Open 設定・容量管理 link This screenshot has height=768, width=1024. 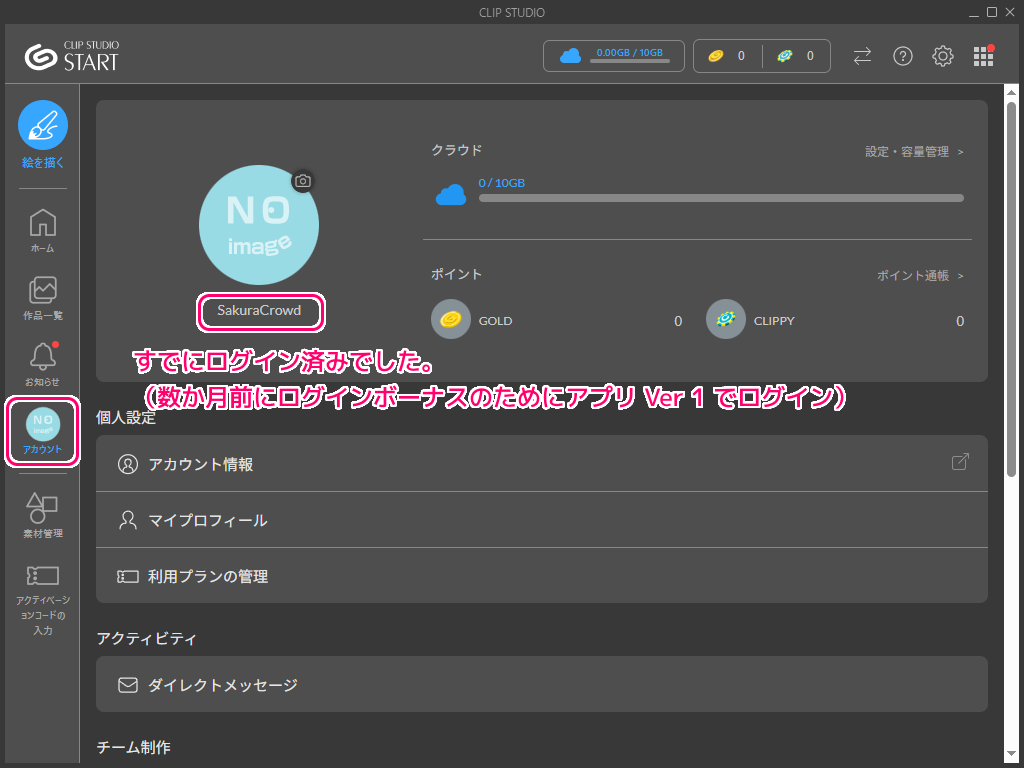click(x=914, y=152)
